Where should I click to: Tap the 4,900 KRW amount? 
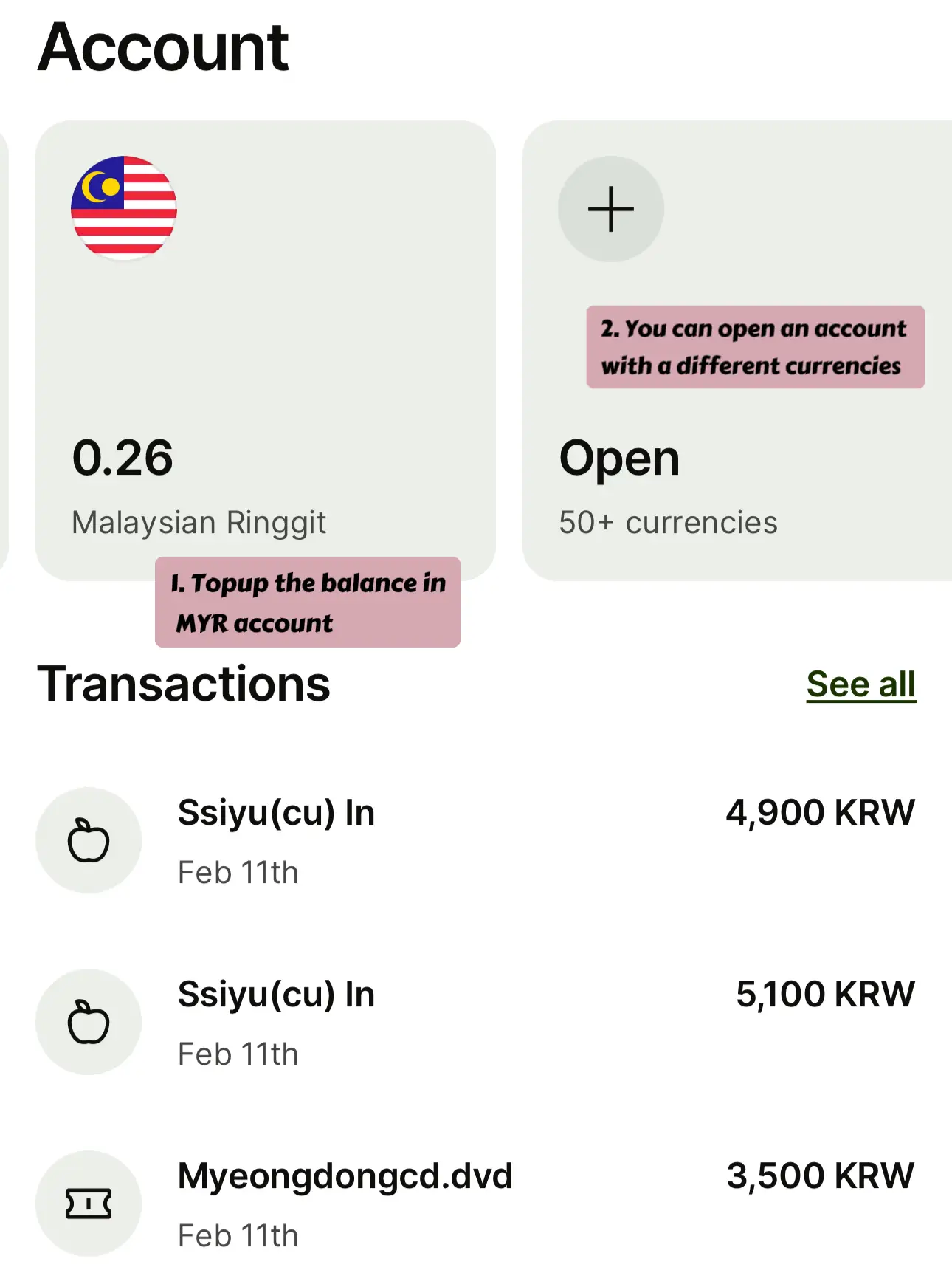(820, 812)
